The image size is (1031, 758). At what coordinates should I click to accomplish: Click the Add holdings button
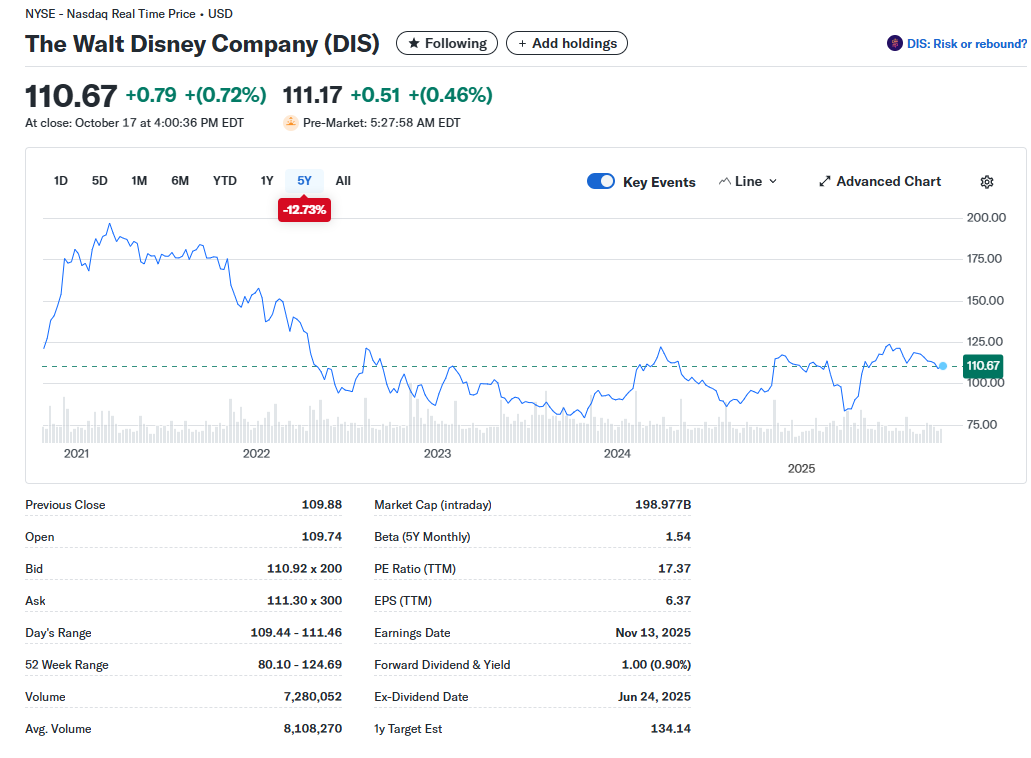coord(567,43)
